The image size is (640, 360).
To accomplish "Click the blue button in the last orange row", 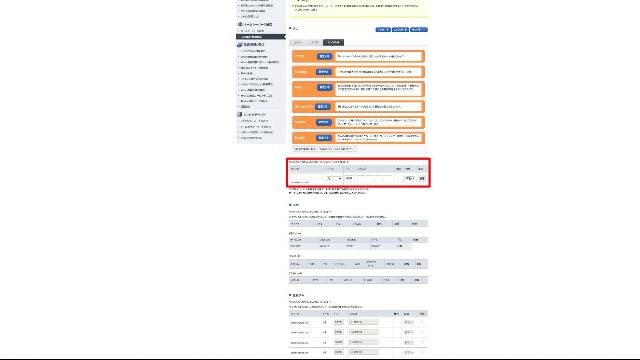I will click(323, 138).
